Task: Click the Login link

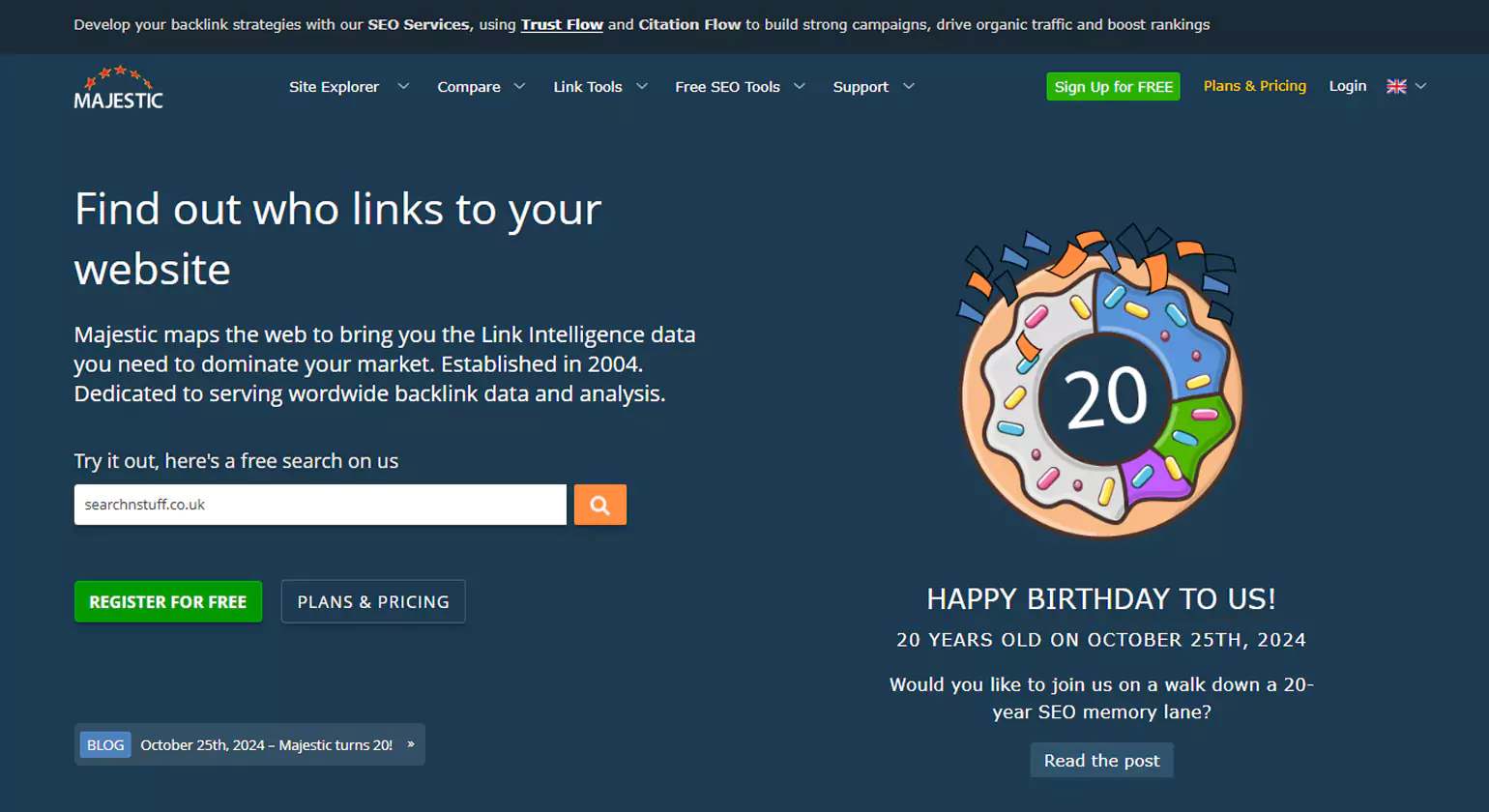Action: click(1347, 86)
